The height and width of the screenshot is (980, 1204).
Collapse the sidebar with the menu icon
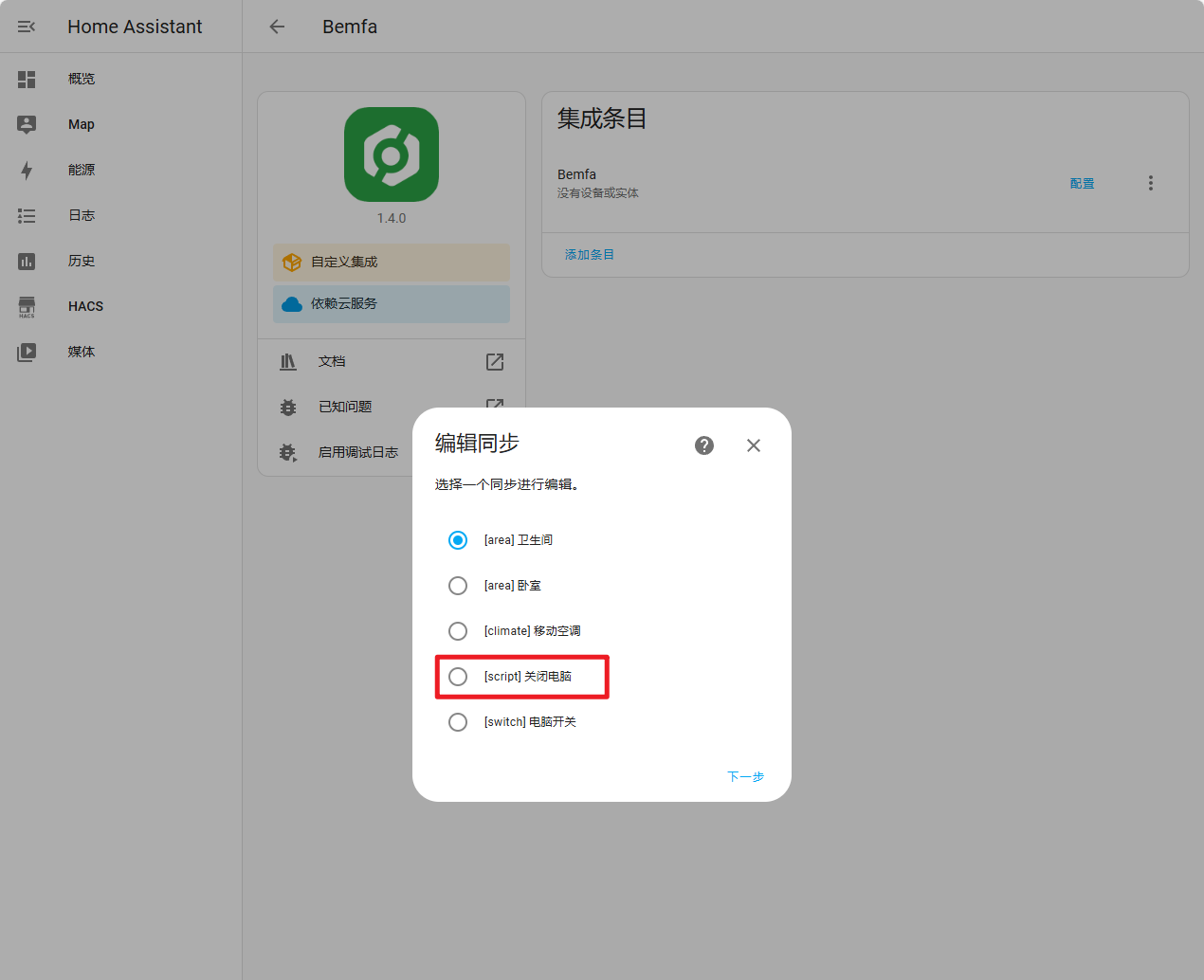point(27,27)
